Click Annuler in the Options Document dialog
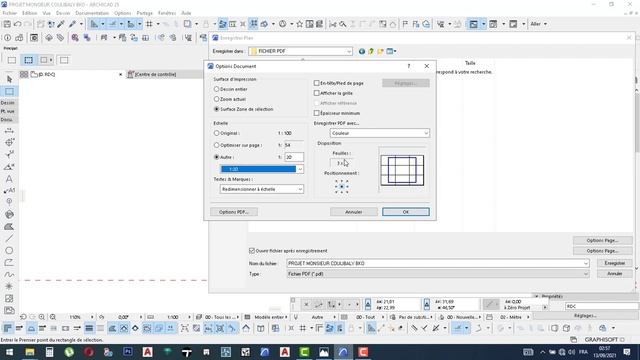The image size is (640, 360). 353,212
